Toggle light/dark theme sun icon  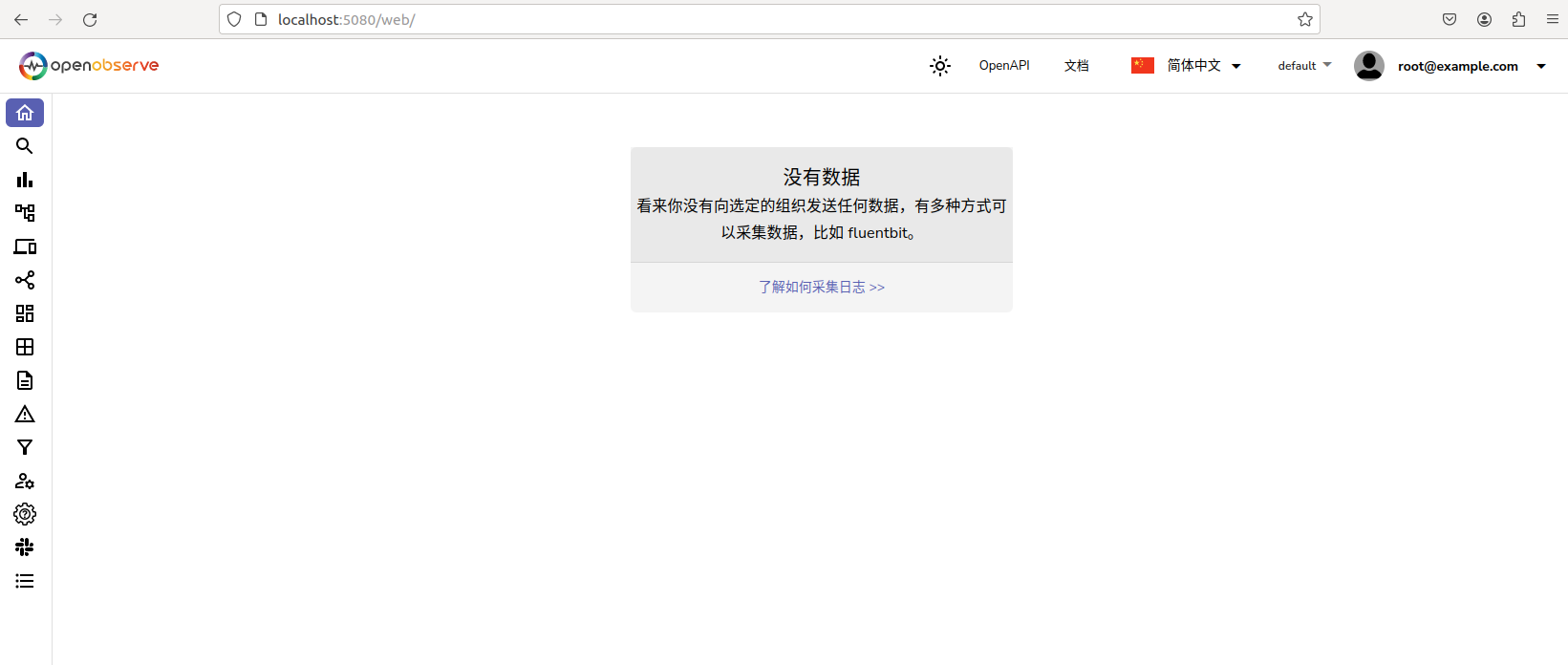point(940,66)
